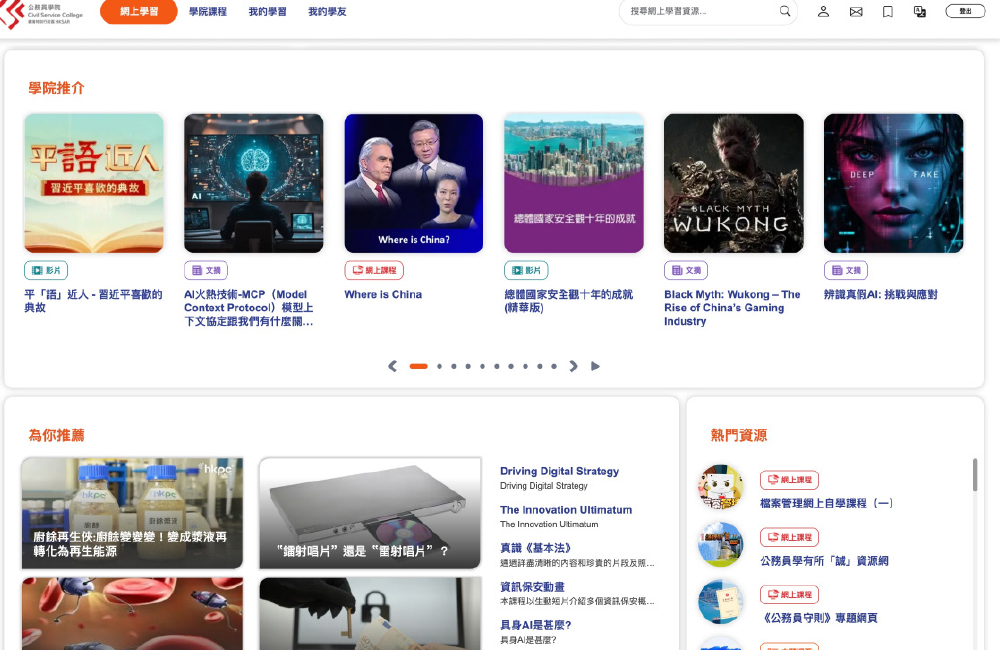Select the active first carousel page indicator
The image size is (1000, 650).
tap(418, 366)
